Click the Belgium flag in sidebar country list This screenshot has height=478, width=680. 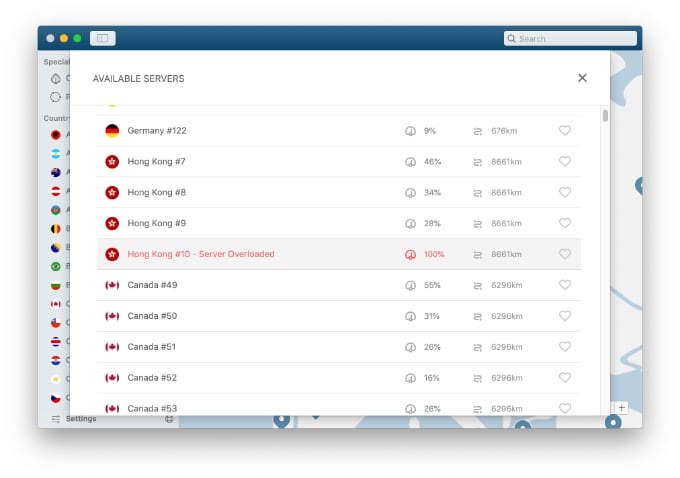(56, 229)
